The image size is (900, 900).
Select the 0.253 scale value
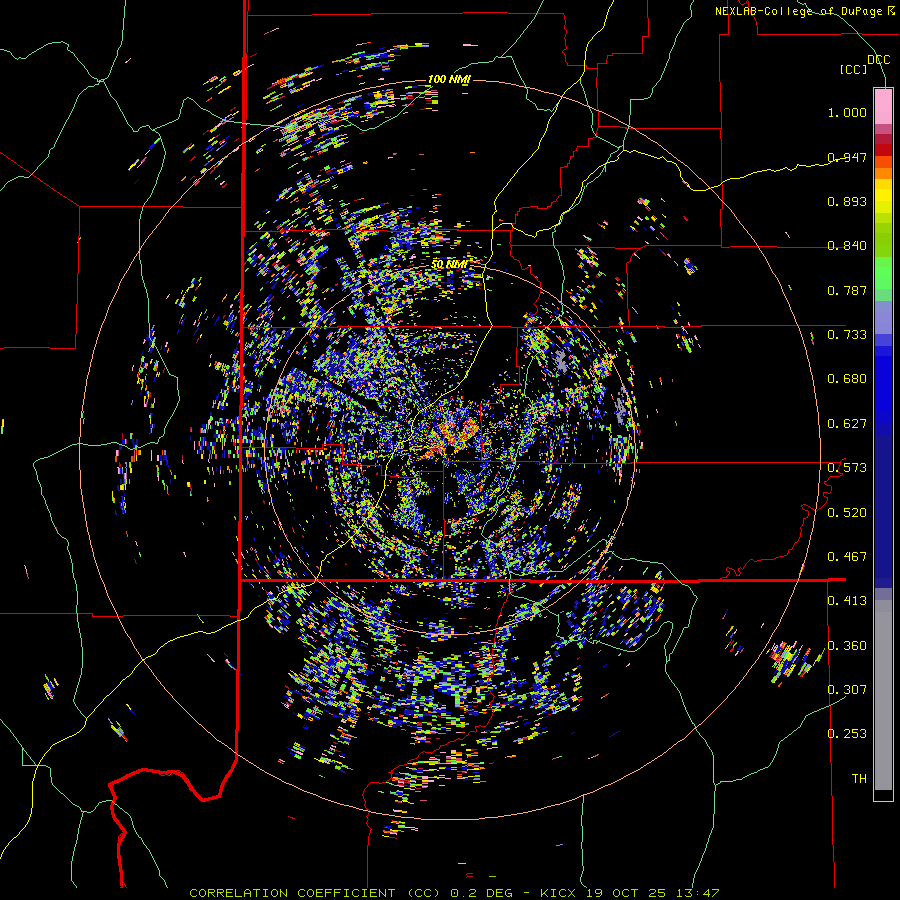pyautogui.click(x=847, y=734)
